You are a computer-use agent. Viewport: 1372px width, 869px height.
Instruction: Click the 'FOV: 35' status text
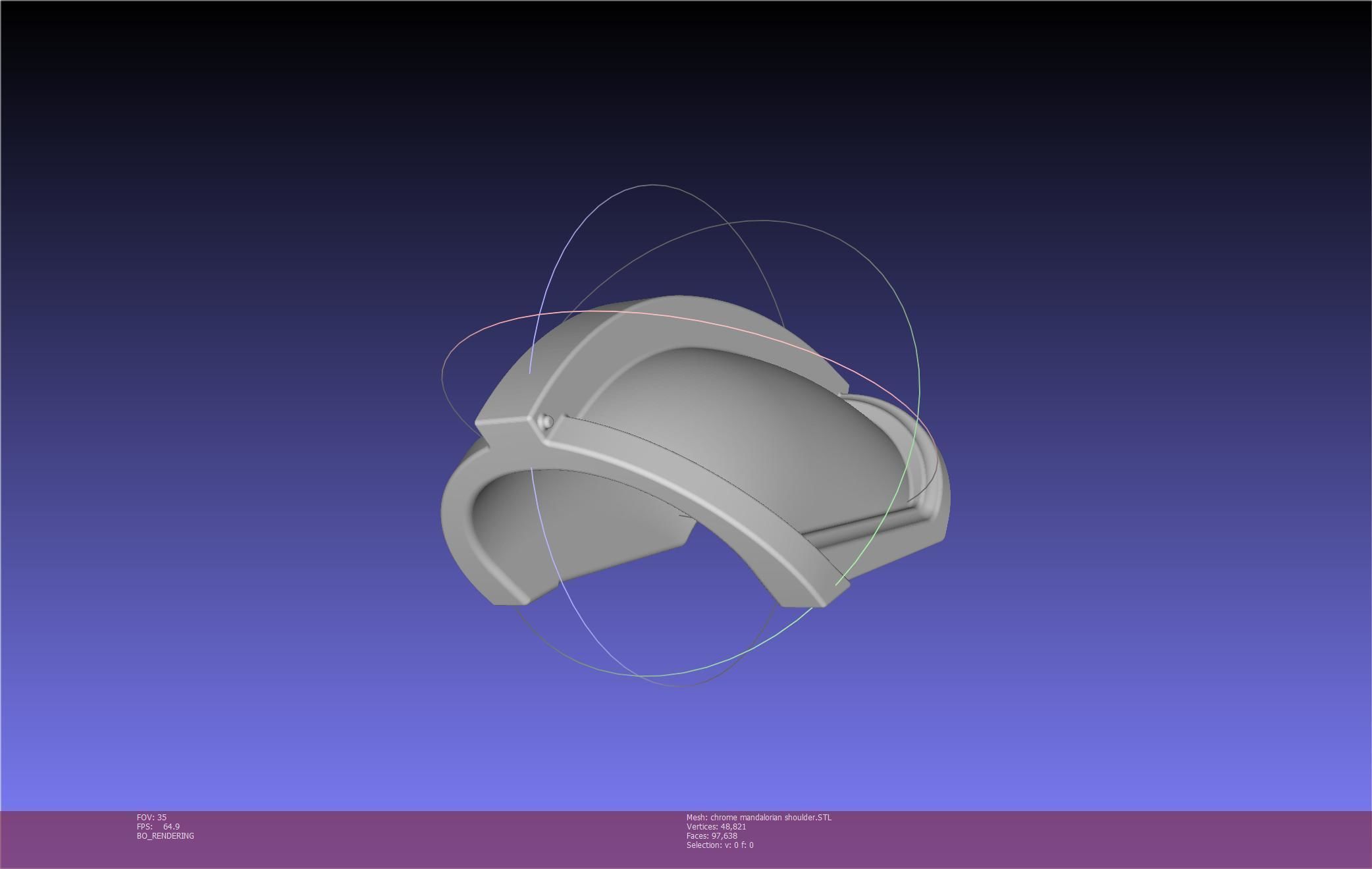tap(151, 817)
